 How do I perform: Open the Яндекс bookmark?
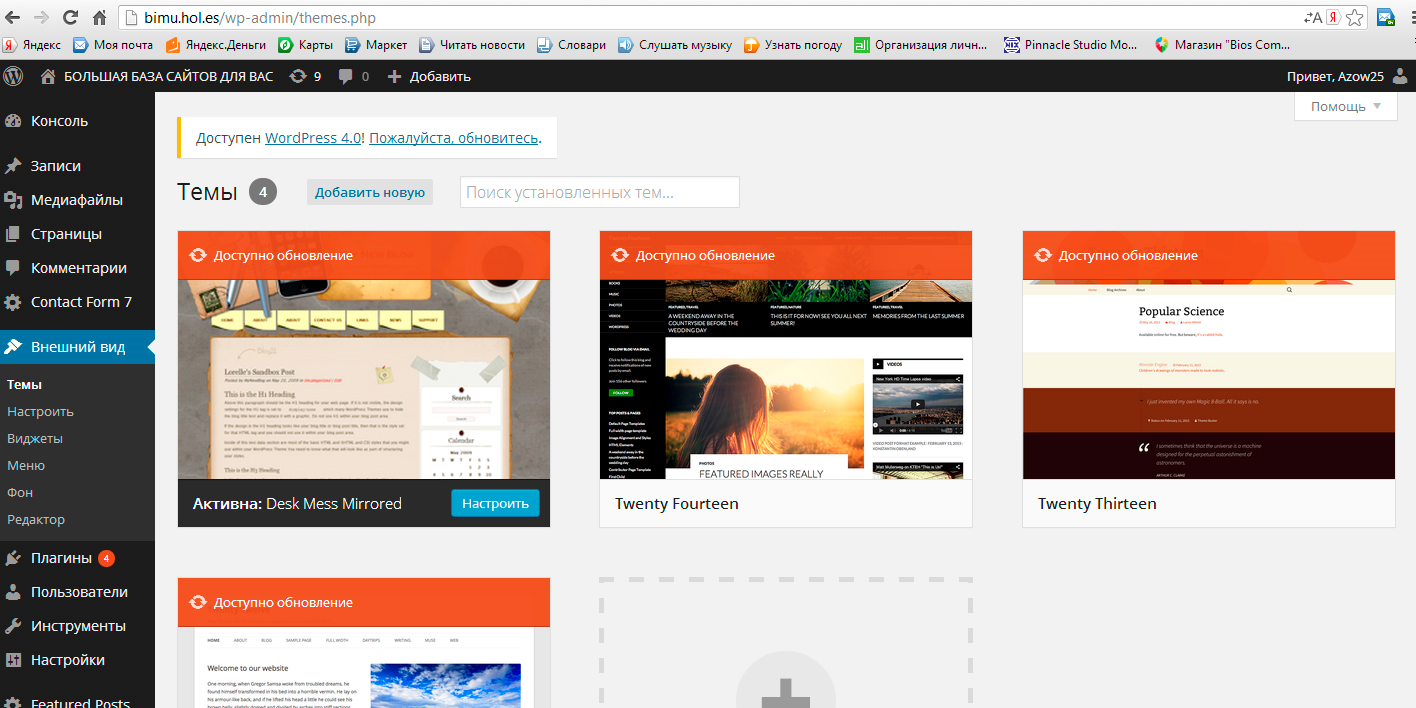click(x=32, y=45)
